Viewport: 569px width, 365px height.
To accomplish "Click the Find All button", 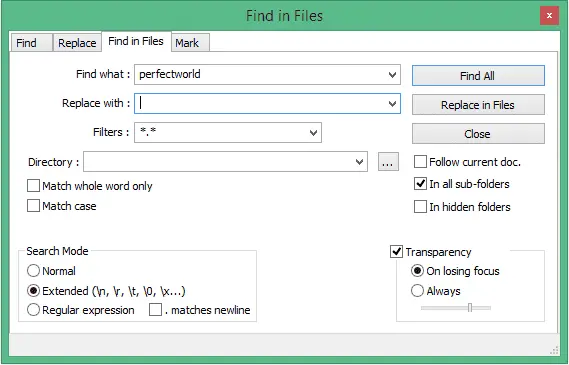I will coord(478,76).
